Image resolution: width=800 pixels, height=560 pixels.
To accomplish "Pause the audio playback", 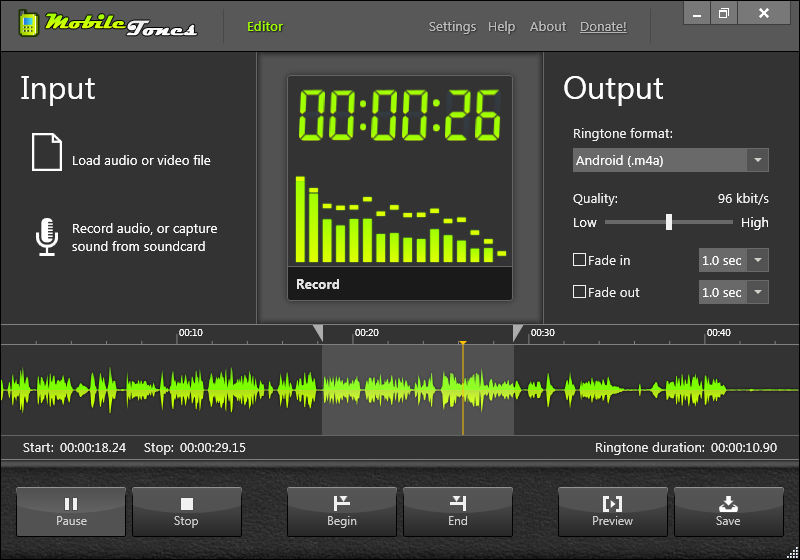I will pyautogui.click(x=71, y=511).
